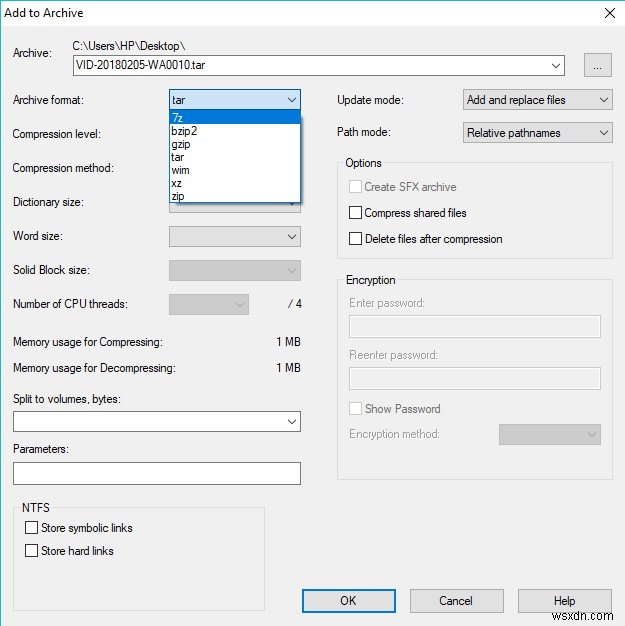Click the browse (...) button beside the archive name
The image size is (625, 626).
point(597,65)
